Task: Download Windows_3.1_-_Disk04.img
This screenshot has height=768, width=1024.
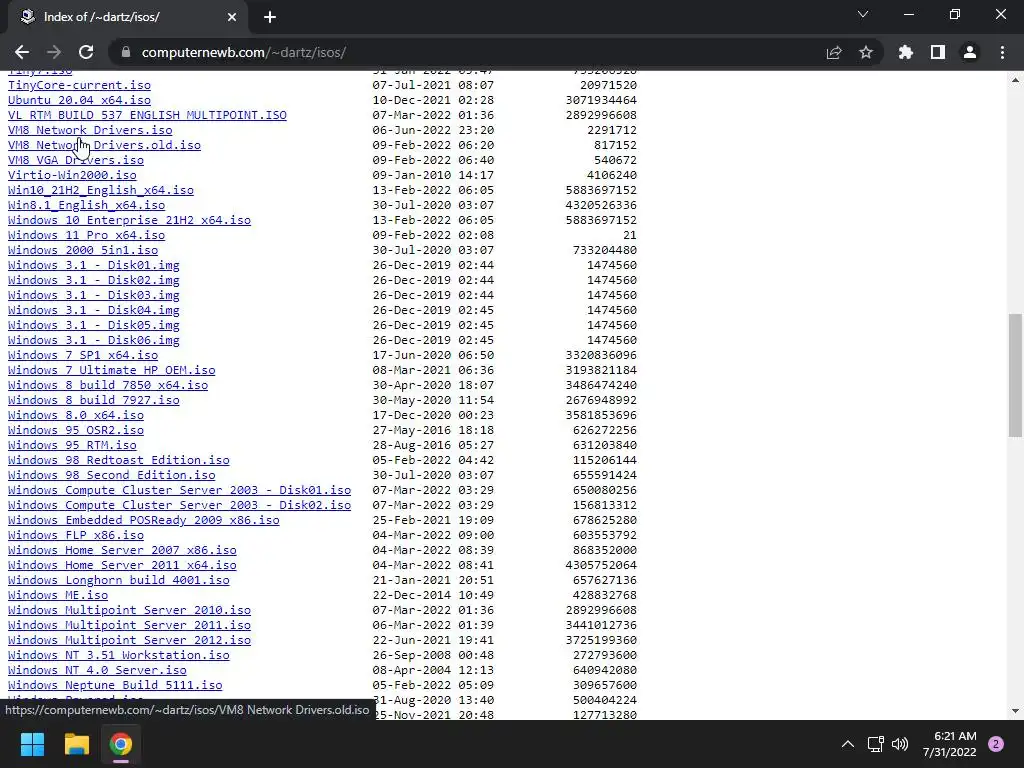Action: [93, 310]
